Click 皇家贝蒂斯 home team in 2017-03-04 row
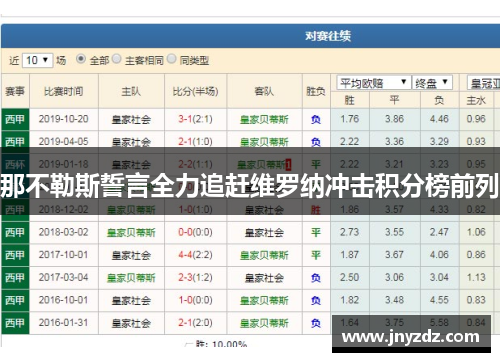 [131, 278]
